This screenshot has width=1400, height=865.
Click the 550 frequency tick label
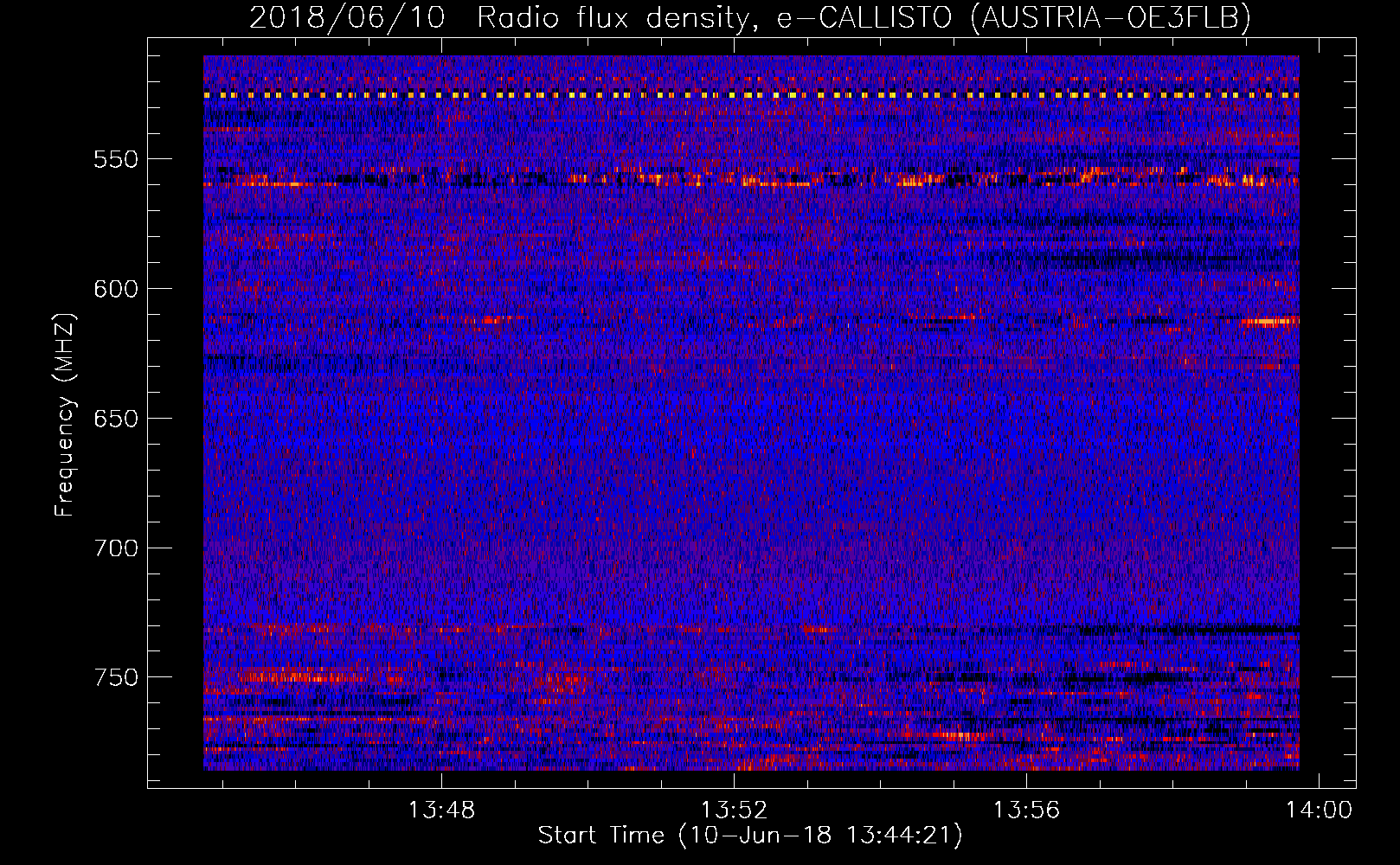pos(116,159)
